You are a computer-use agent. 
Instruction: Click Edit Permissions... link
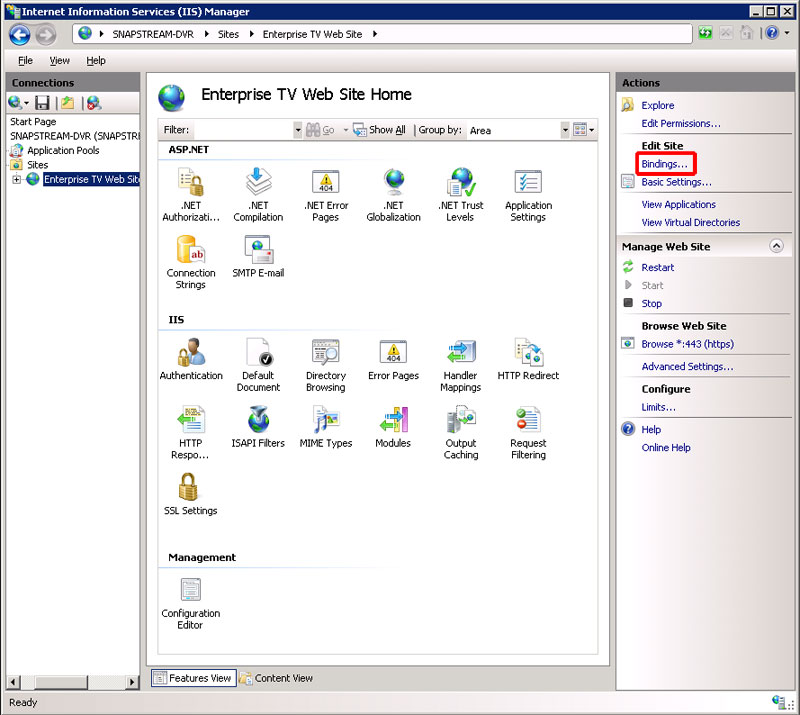click(x=681, y=124)
